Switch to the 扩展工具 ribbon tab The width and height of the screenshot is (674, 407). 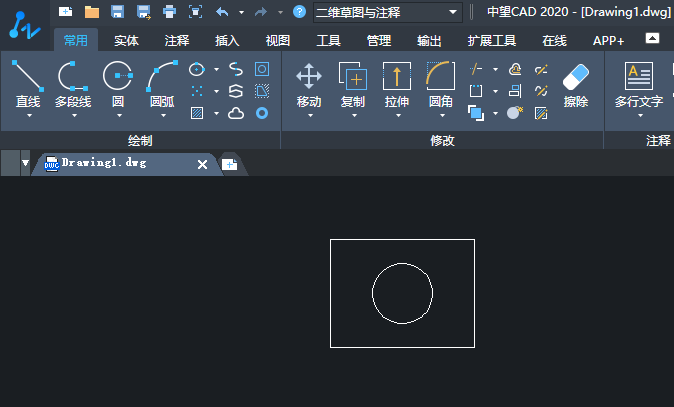pos(492,41)
